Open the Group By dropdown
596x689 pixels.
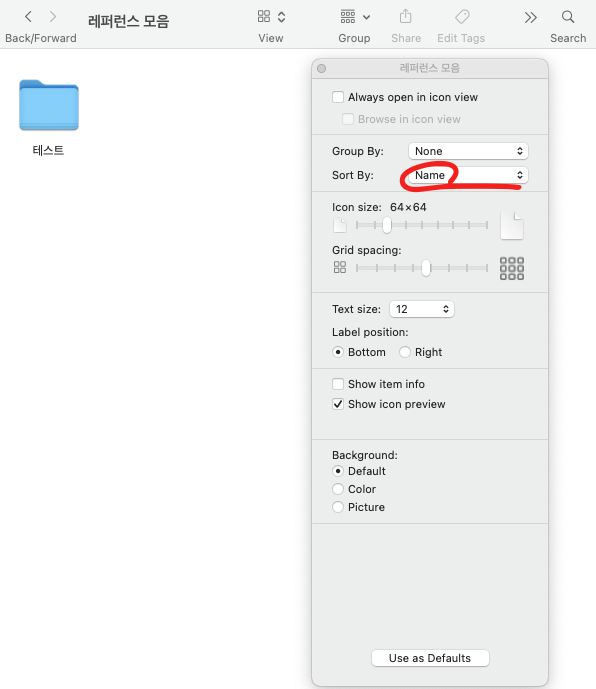click(x=468, y=151)
